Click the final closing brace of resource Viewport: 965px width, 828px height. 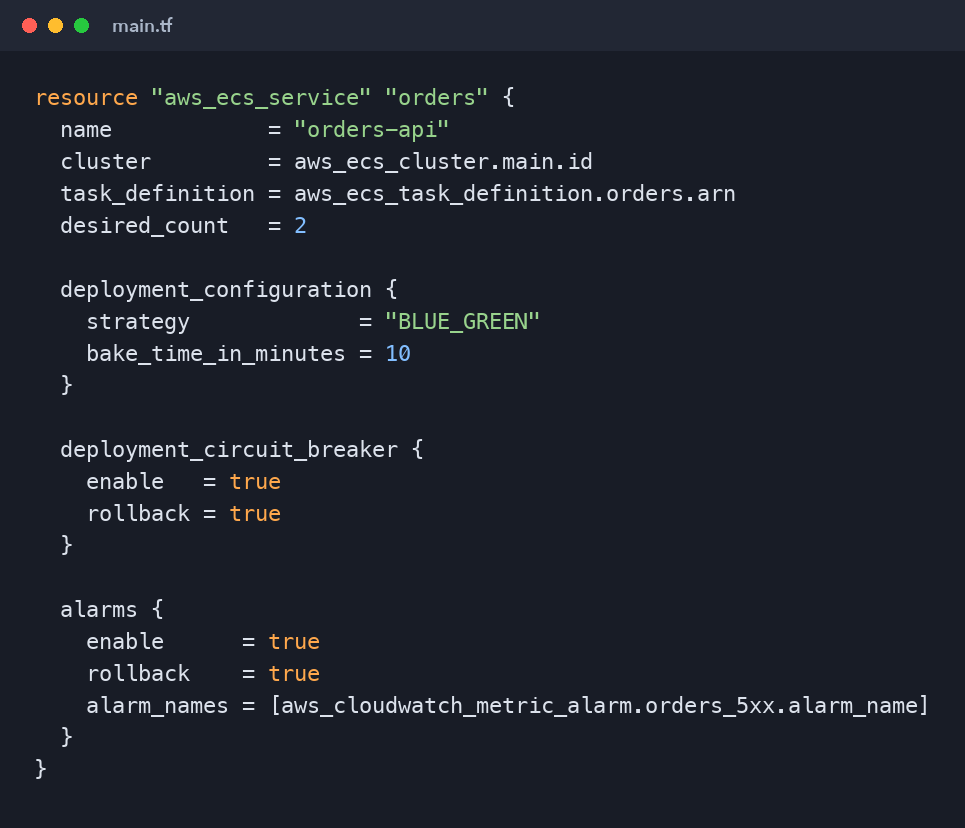click(x=41, y=770)
